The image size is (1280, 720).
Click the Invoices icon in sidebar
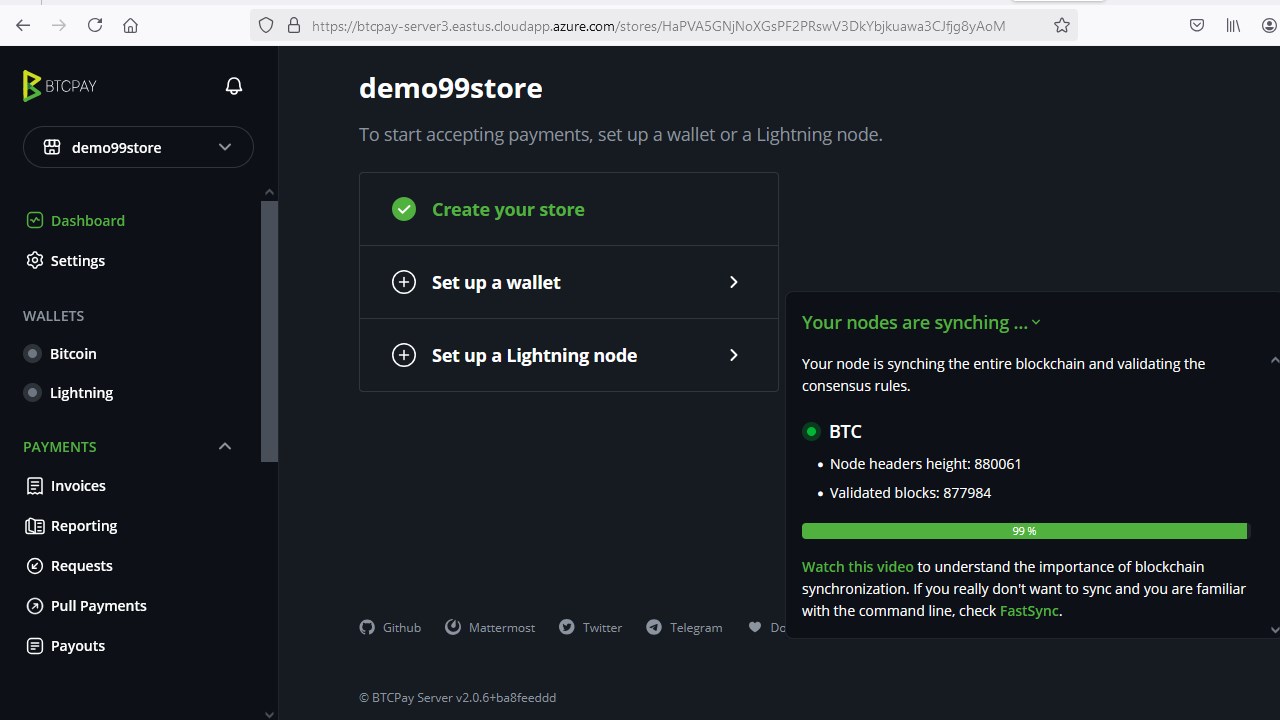point(35,486)
